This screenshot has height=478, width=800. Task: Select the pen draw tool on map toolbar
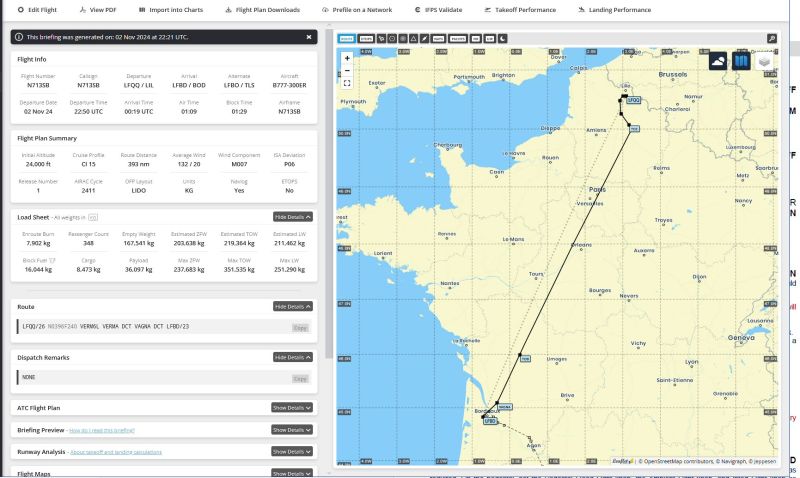click(x=424, y=39)
